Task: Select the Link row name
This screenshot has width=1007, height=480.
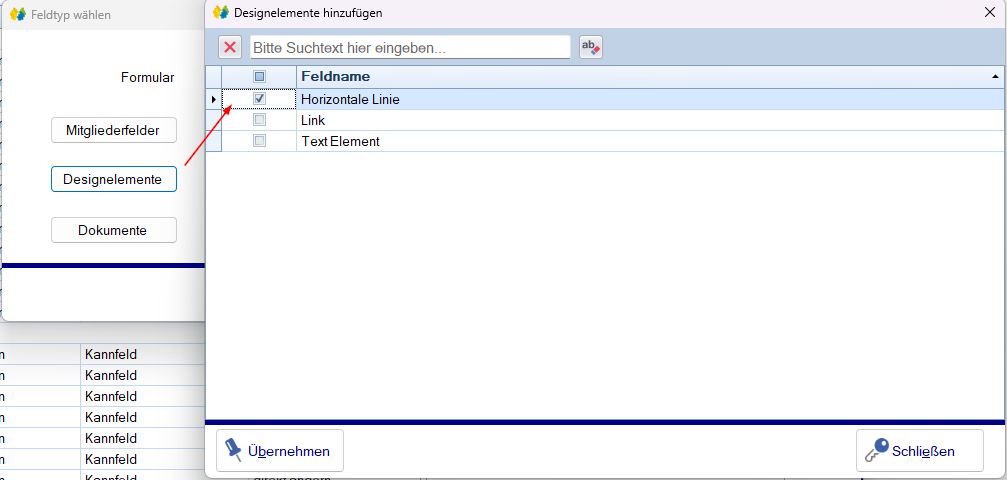Action: coord(313,120)
